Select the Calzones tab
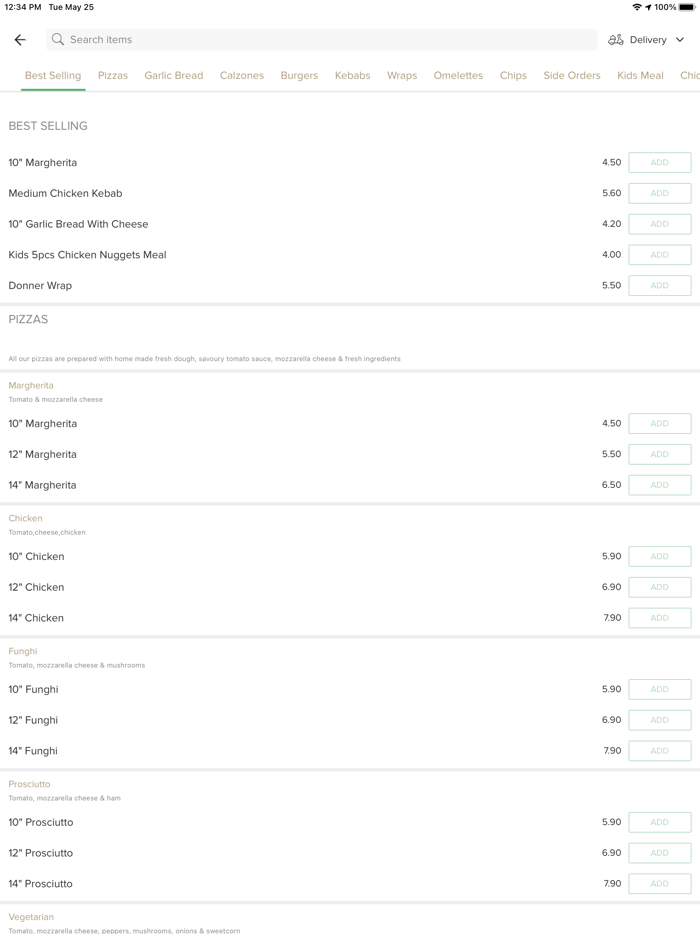This screenshot has width=700, height=934. (x=242, y=75)
